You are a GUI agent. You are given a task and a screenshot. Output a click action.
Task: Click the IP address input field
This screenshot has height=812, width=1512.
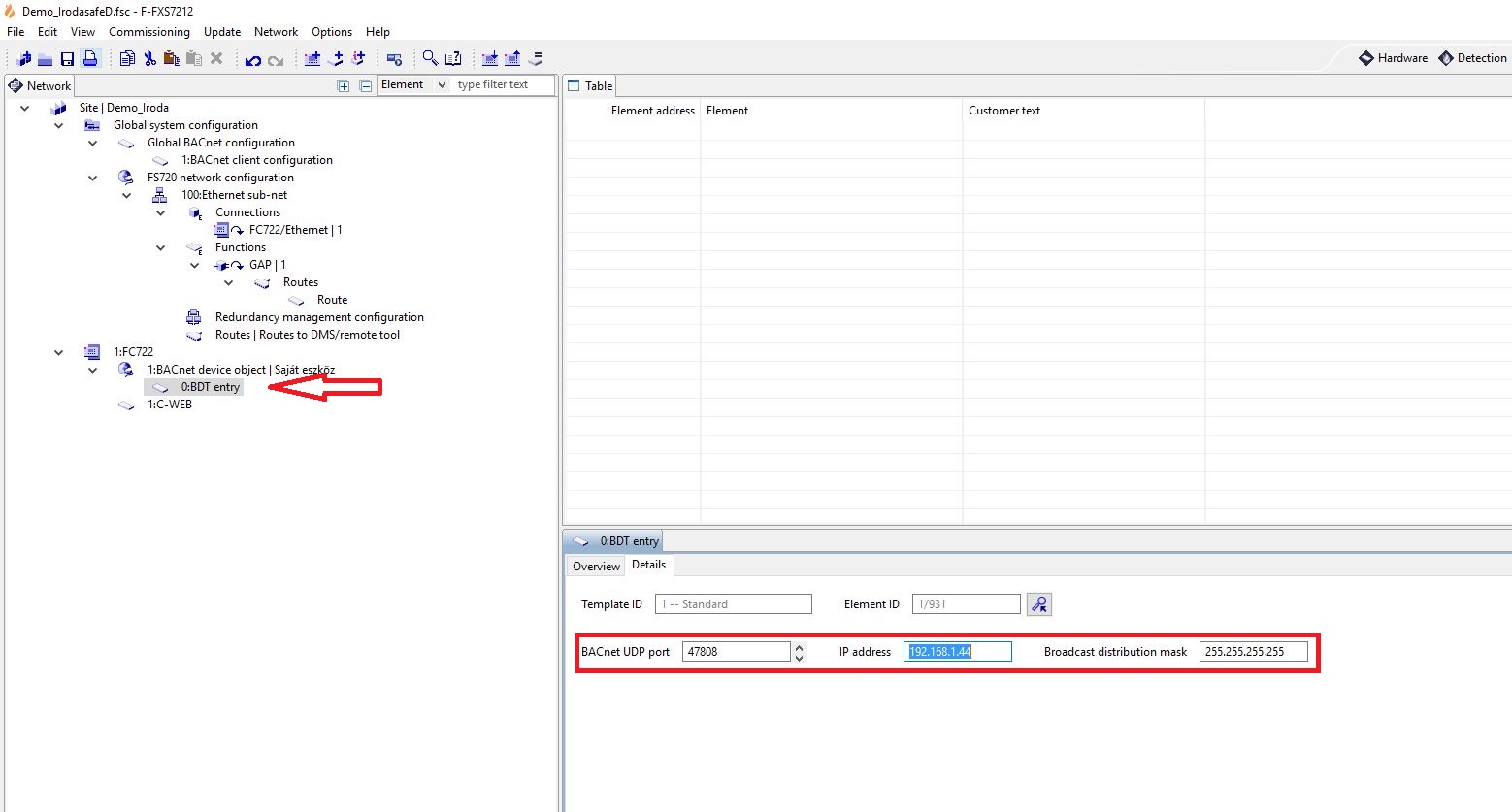[957, 652]
